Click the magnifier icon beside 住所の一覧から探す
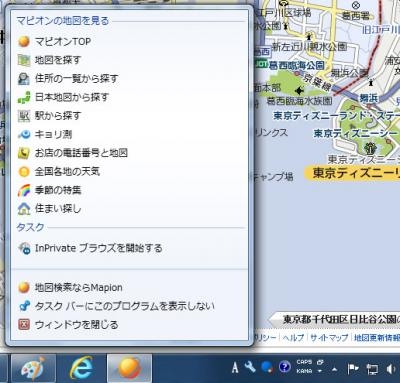The width and height of the screenshot is (400, 383). coord(24,79)
